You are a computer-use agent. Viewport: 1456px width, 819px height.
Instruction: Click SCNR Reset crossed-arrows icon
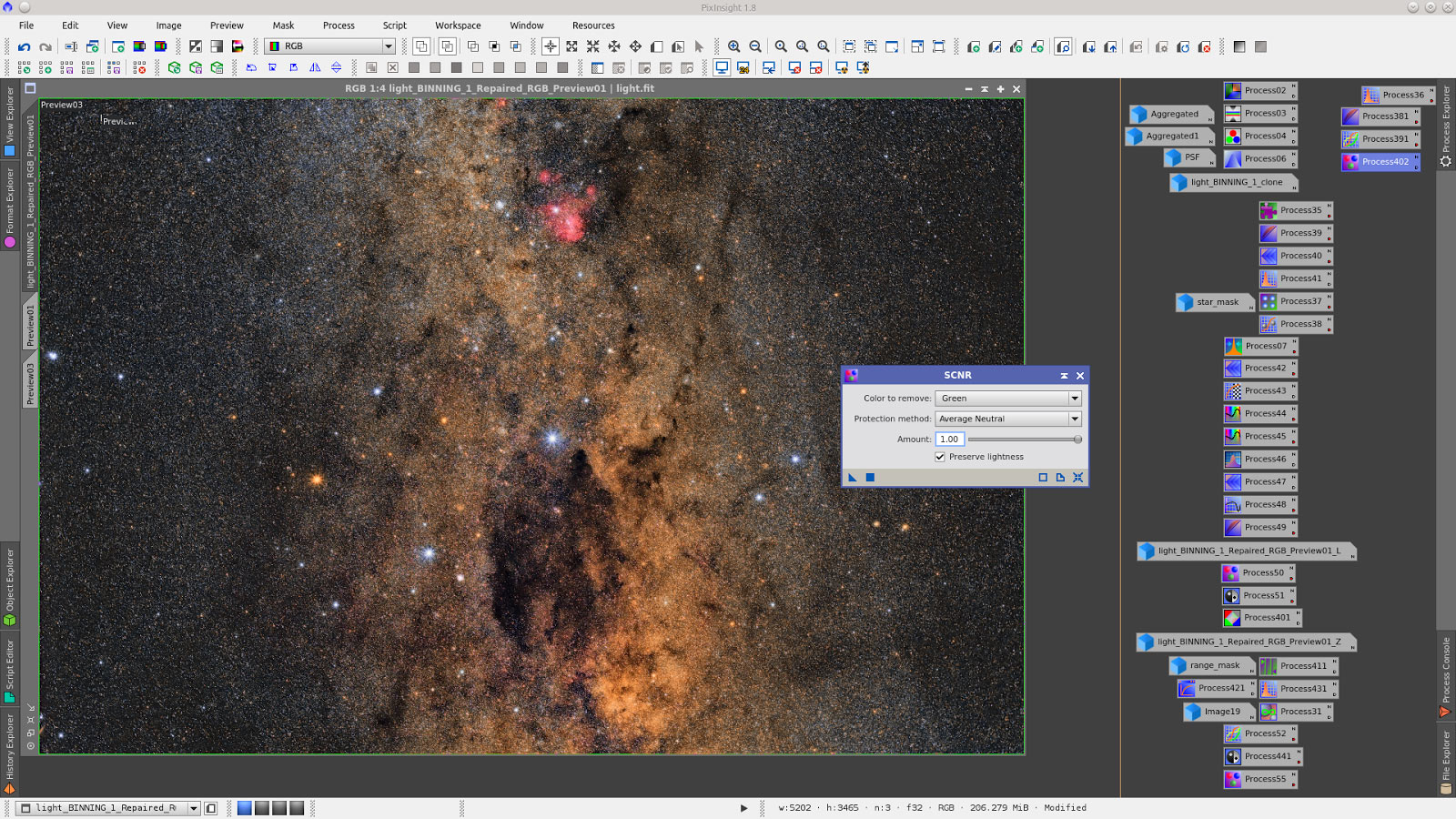pos(1078,477)
